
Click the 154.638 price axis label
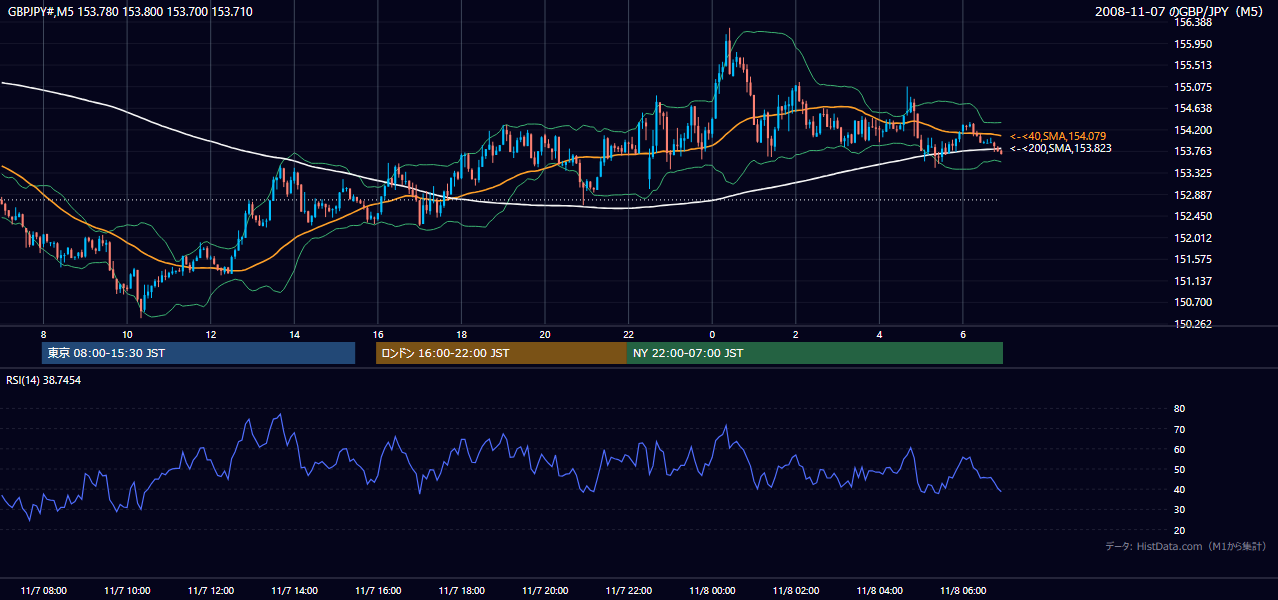tap(1194, 108)
